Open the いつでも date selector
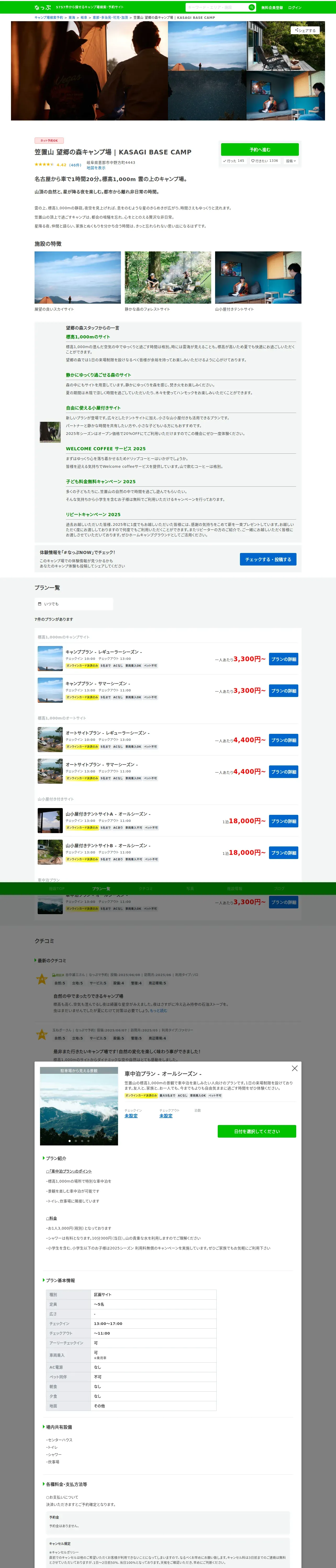Viewport: 336px width, 1568px height. pyautogui.click(x=74, y=604)
